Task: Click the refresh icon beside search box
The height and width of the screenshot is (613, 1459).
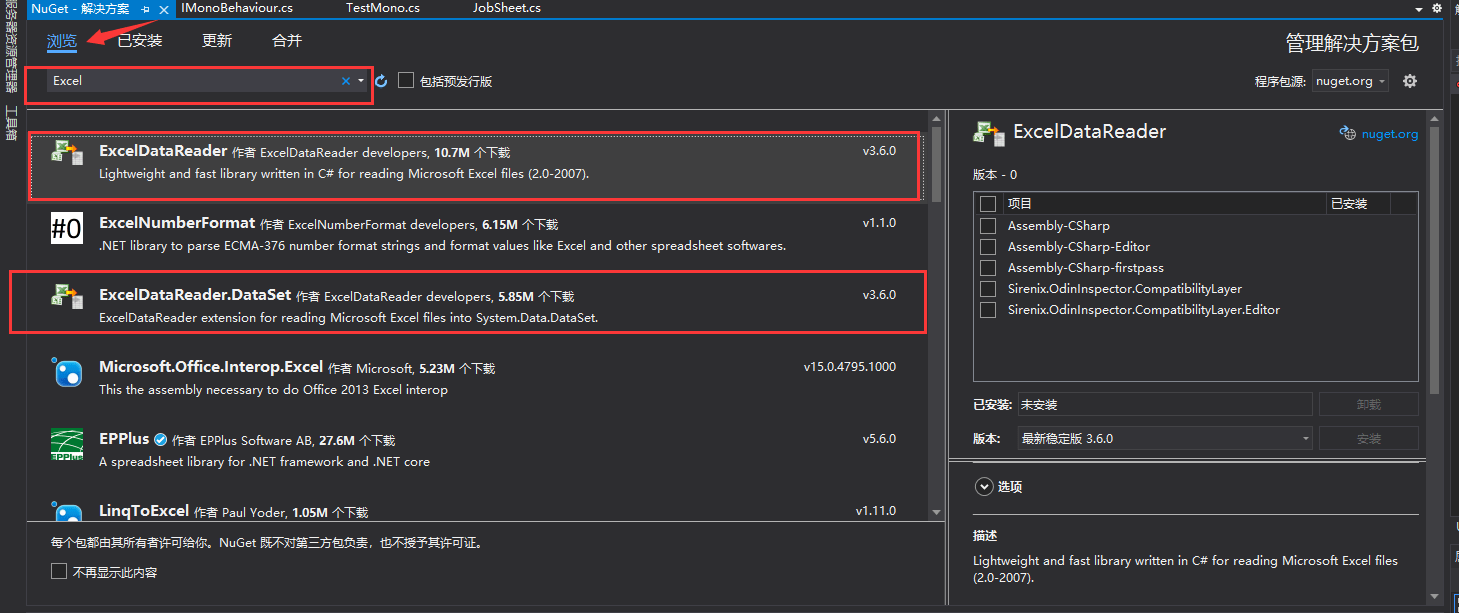Action: click(x=381, y=81)
